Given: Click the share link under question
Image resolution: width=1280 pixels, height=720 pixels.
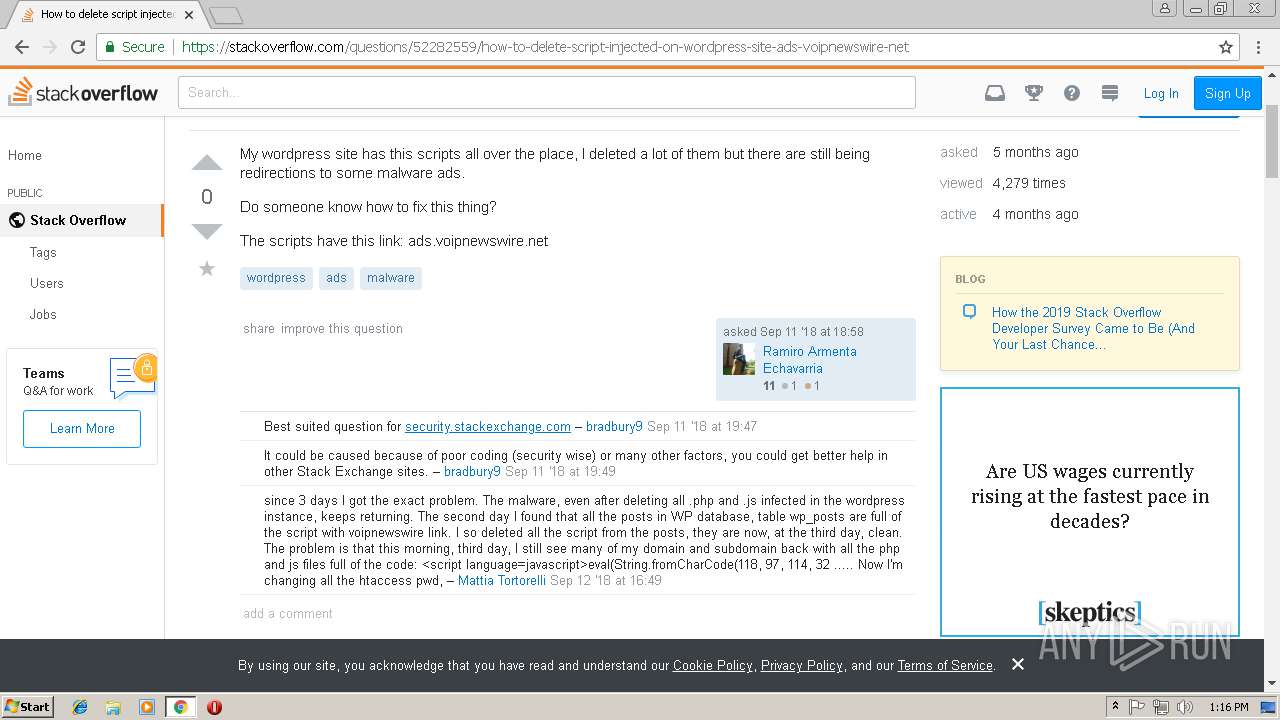Looking at the screenshot, I should (259, 328).
